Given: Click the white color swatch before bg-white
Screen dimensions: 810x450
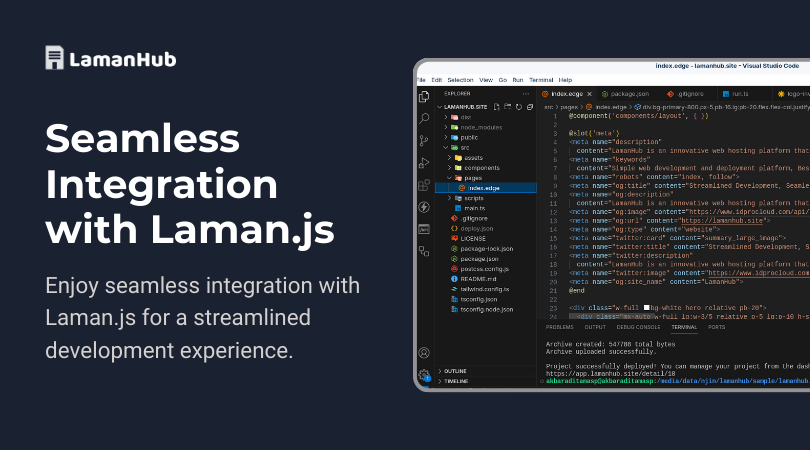Looking at the screenshot, I should click(646, 308).
